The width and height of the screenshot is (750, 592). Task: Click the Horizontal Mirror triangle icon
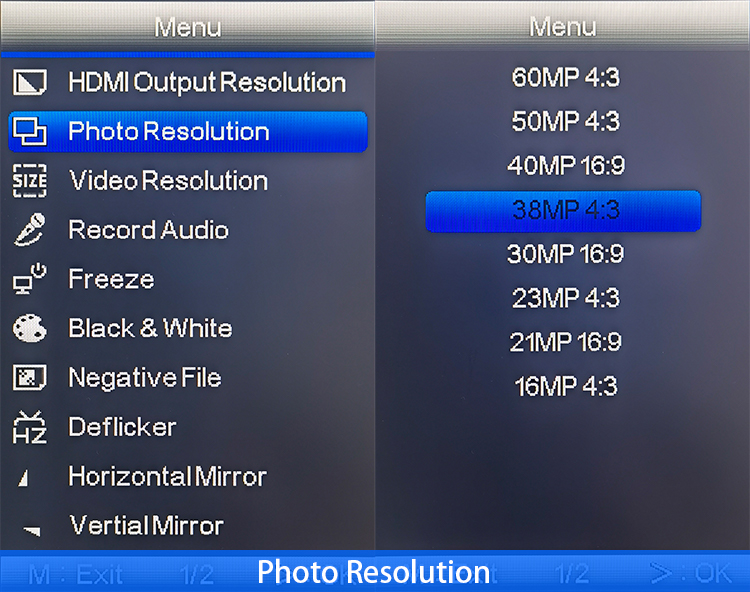click(24, 478)
